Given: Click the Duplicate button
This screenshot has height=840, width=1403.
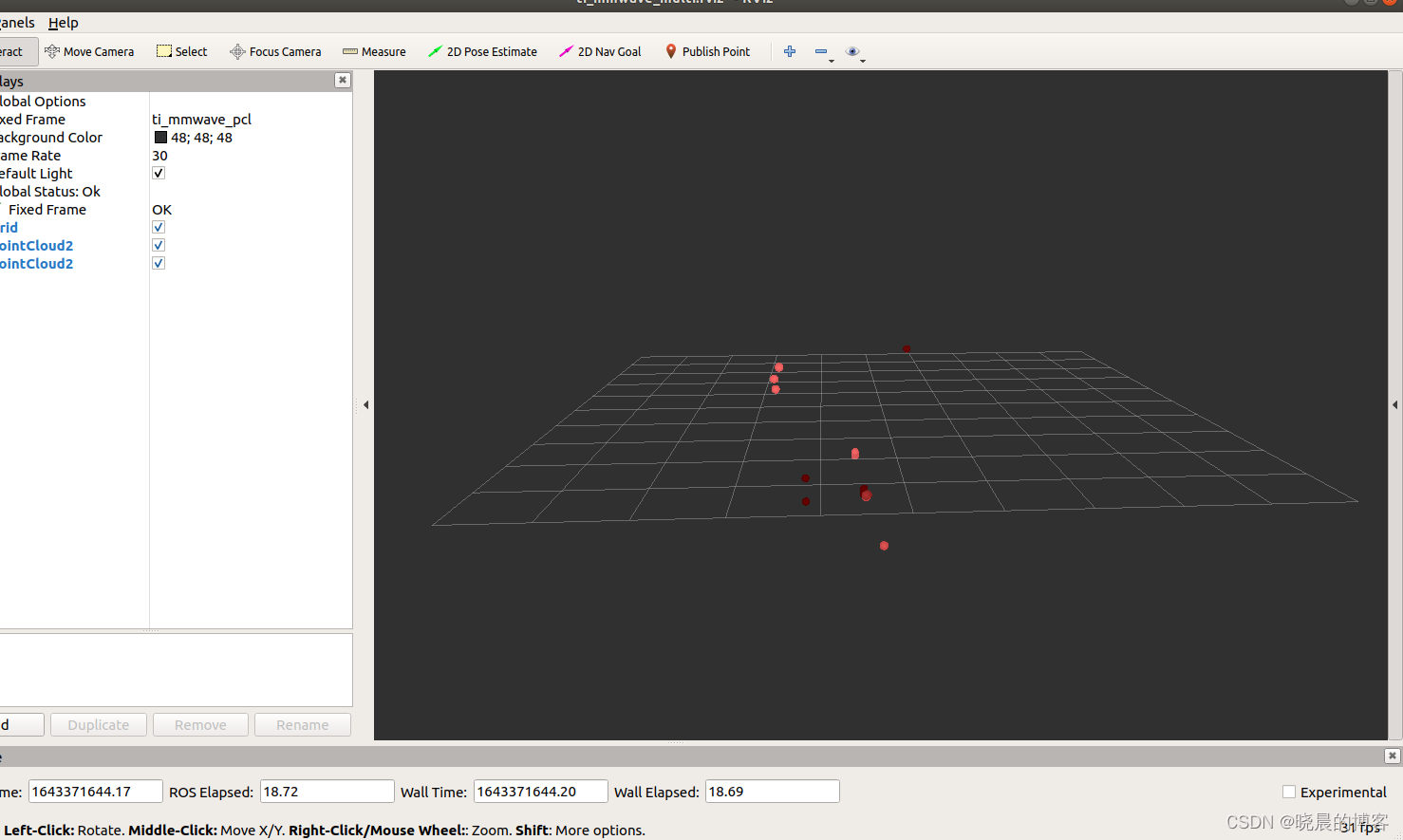Looking at the screenshot, I should tap(99, 725).
